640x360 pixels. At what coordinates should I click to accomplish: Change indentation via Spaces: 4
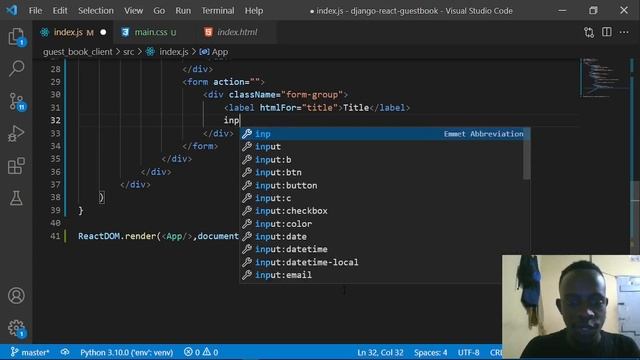[430, 352]
